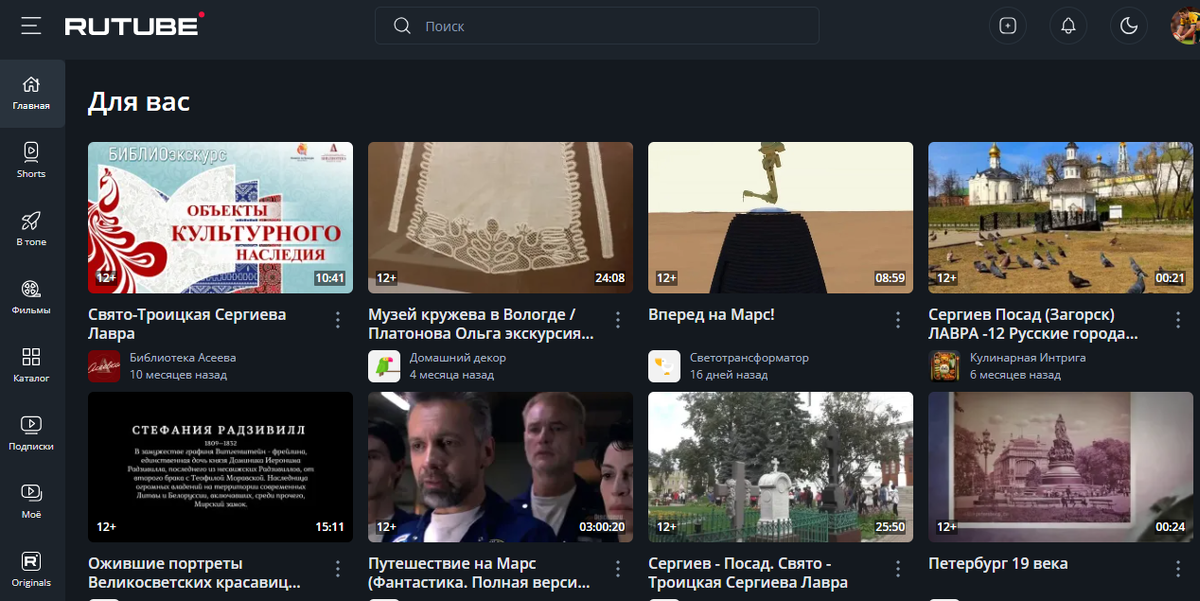Open title Сергиев Посад (Загорск) ЛАВРА
Image resolution: width=1200 pixels, height=601 pixels.
[1035, 323]
